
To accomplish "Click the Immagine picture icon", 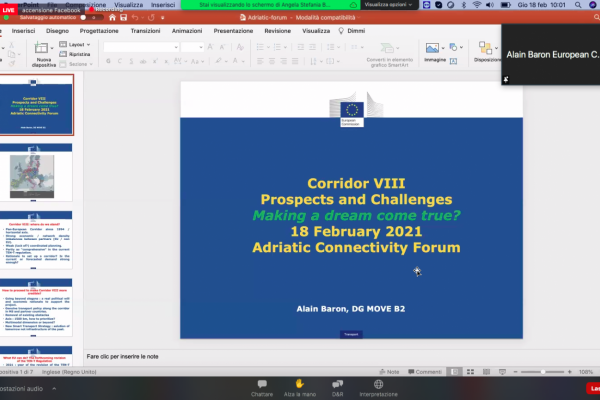I will coord(432,48).
